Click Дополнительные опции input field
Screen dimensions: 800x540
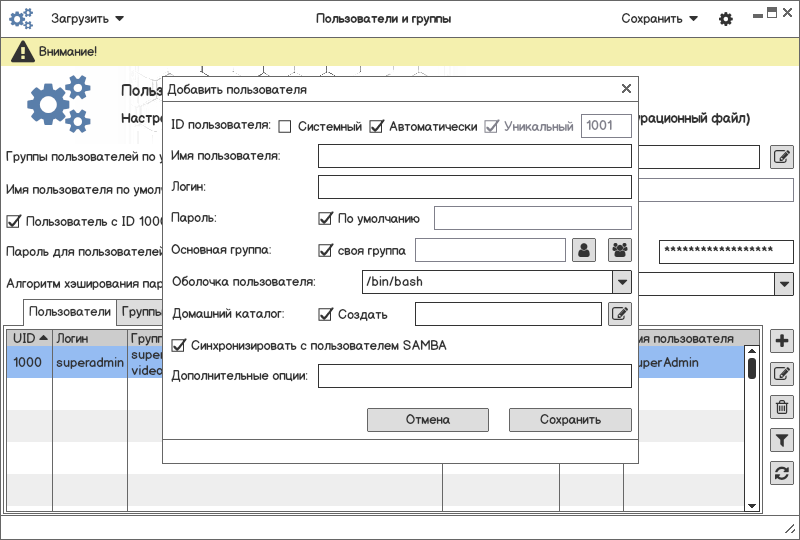point(474,376)
